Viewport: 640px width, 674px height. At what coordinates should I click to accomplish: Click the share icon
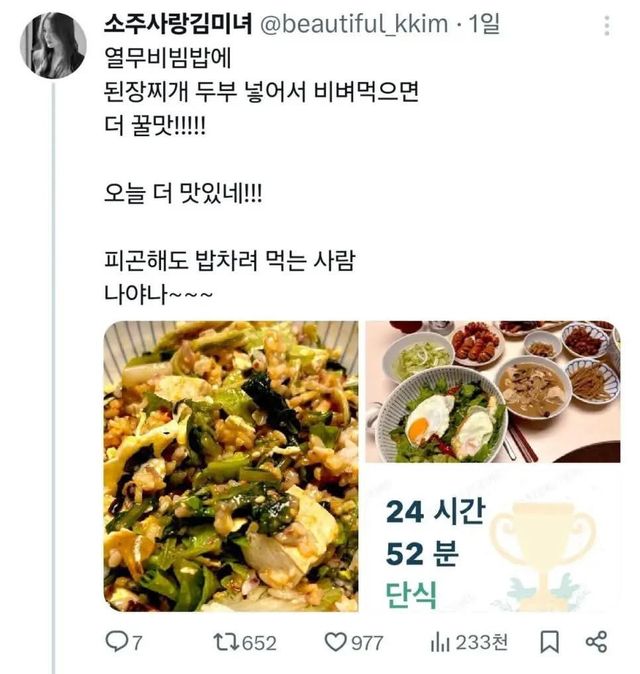(596, 641)
